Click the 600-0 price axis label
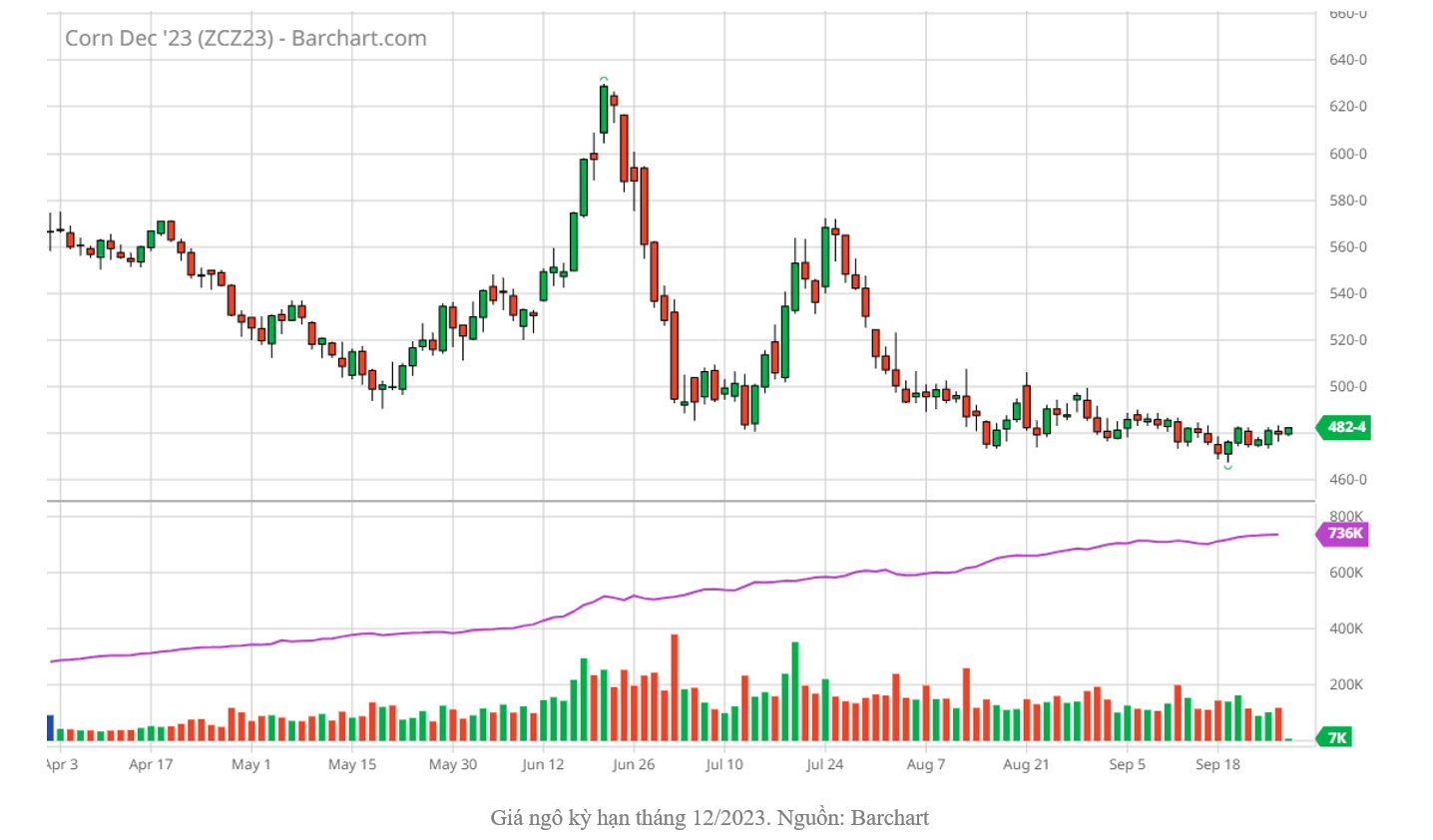This screenshot has width=1433, height=840. [1348, 154]
